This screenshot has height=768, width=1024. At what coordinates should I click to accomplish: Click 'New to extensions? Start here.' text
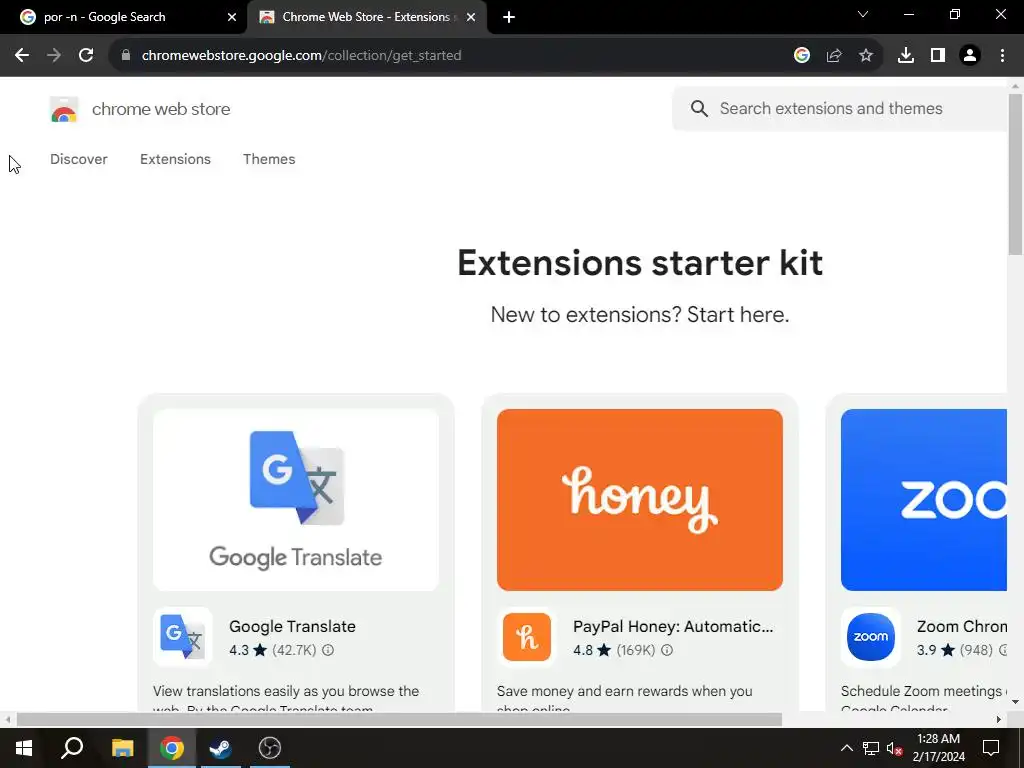pos(639,315)
